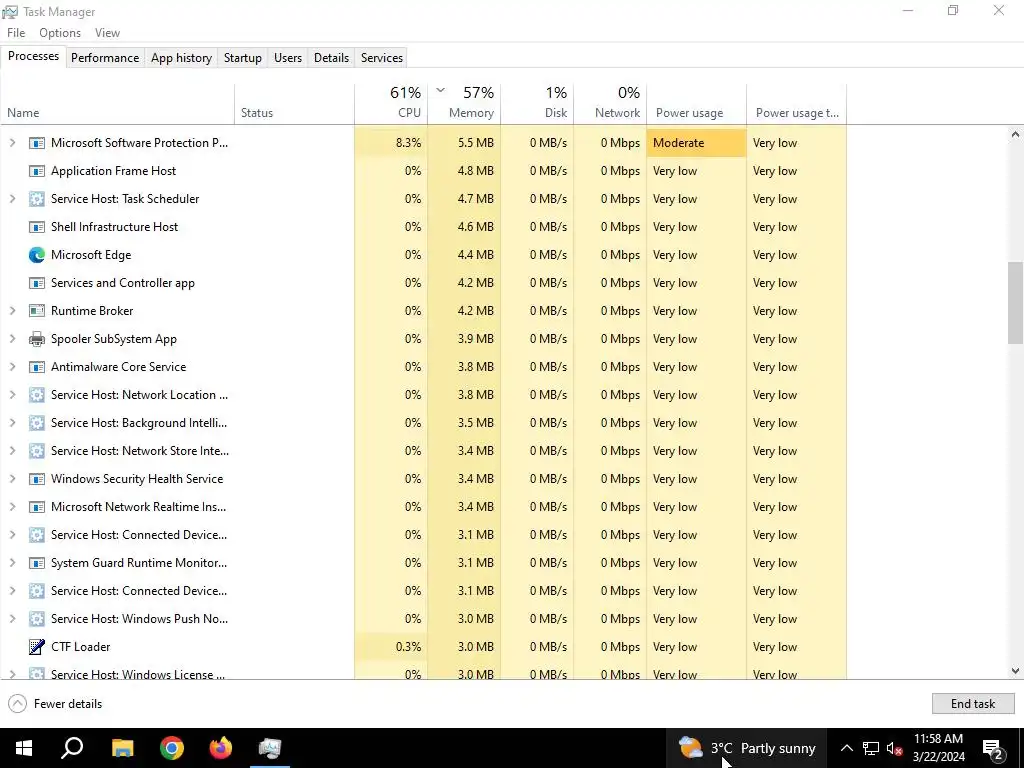Click the Antimalware Core Service icon
Image resolution: width=1024 pixels, height=768 pixels.
point(37,367)
